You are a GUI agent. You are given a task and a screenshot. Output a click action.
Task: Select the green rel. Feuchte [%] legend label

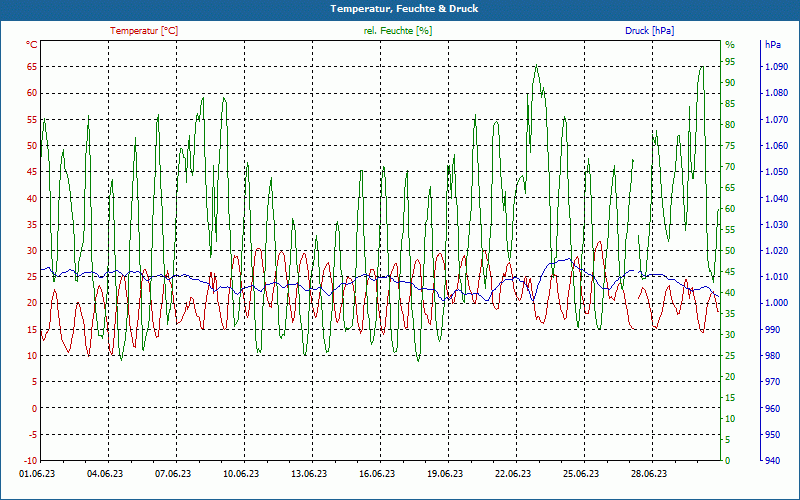pyautogui.click(x=398, y=31)
